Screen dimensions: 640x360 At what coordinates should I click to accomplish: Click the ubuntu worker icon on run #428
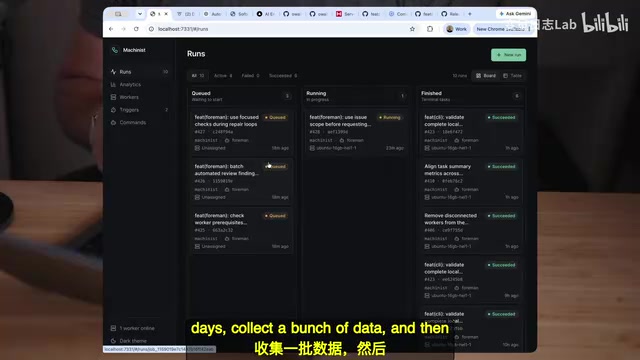[x=312, y=148]
